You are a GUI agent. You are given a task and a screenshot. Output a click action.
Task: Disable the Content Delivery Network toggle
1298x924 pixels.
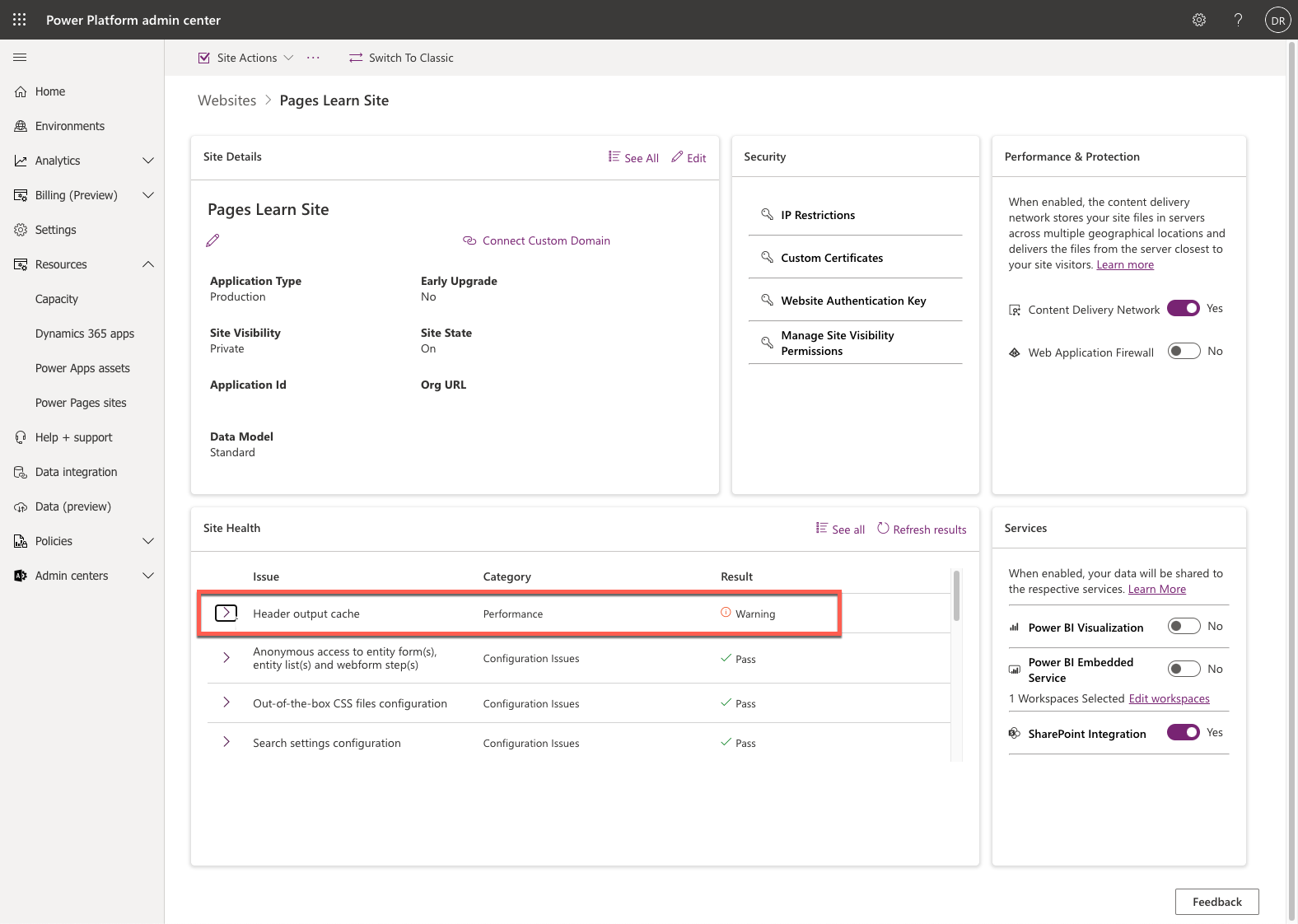[1184, 308]
